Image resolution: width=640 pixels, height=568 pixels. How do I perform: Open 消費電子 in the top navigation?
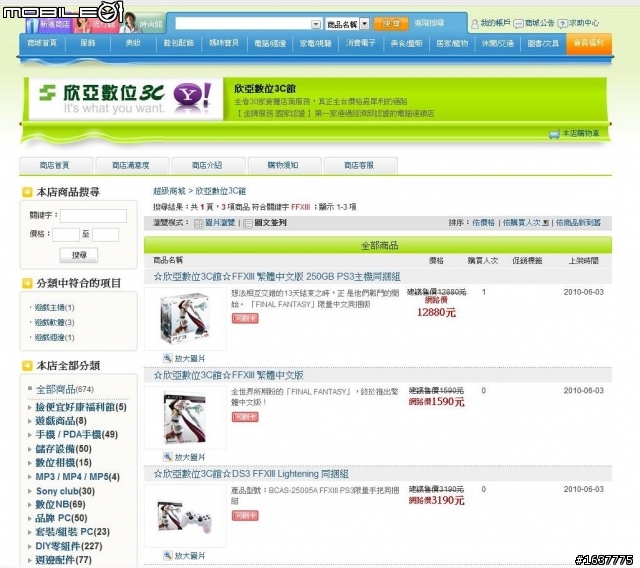(361, 43)
